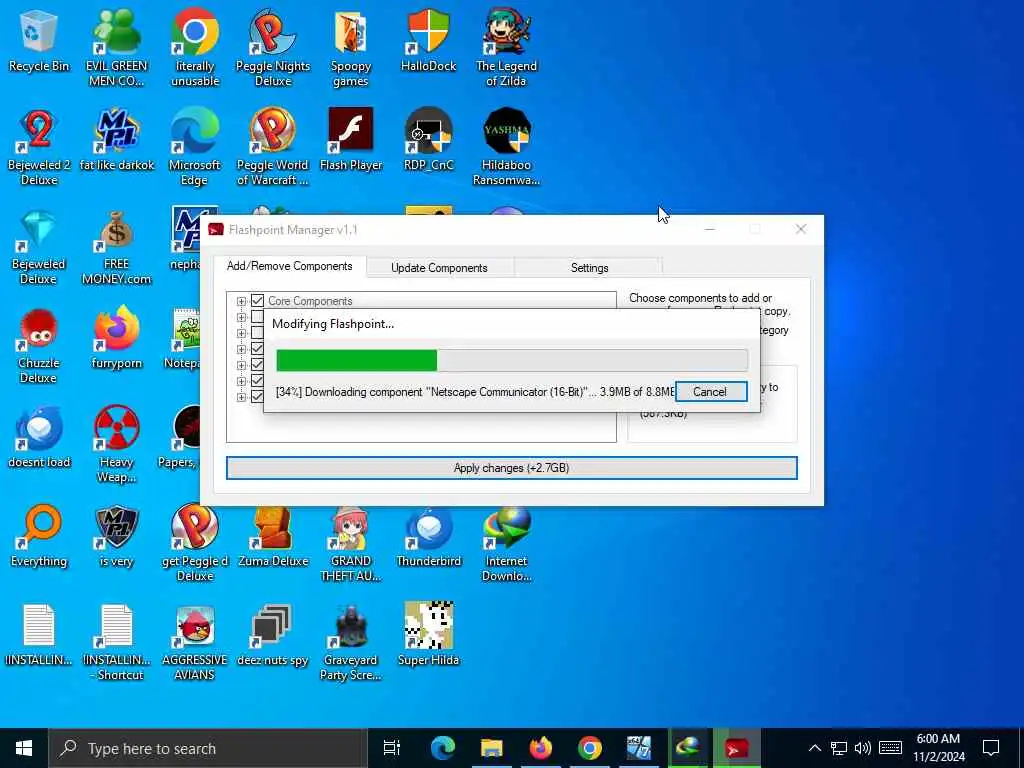Open the touch keyboard from the tray
This screenshot has height=768, width=1024.
[890, 748]
